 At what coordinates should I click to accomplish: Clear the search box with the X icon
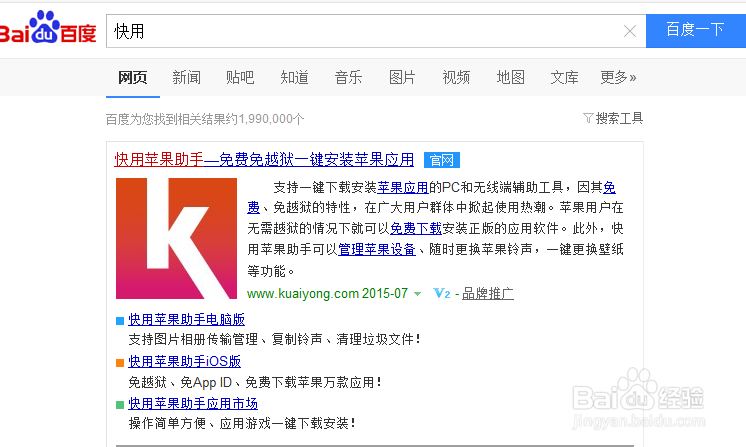pos(629,31)
